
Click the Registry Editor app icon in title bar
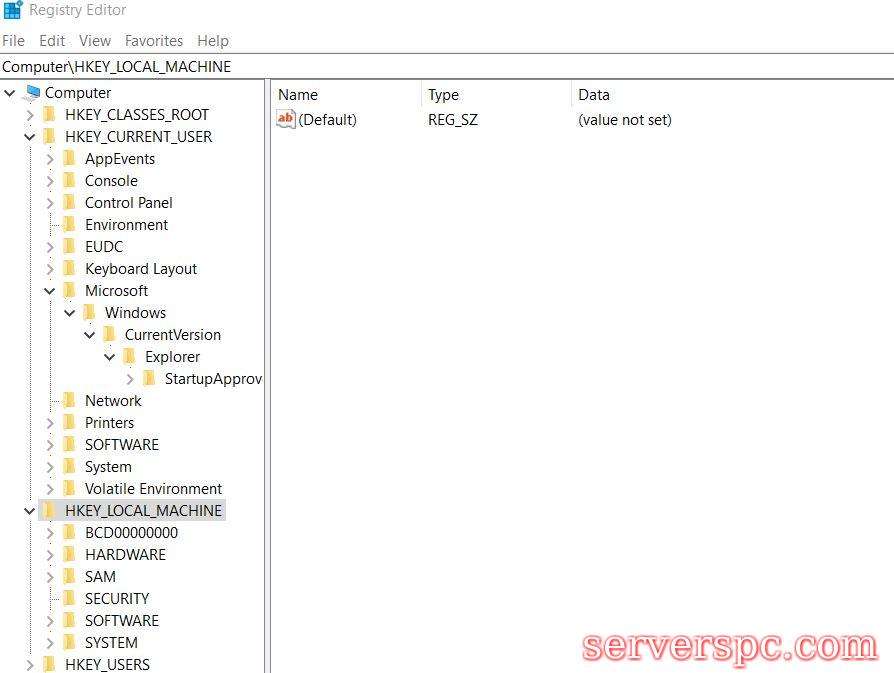tap(13, 11)
